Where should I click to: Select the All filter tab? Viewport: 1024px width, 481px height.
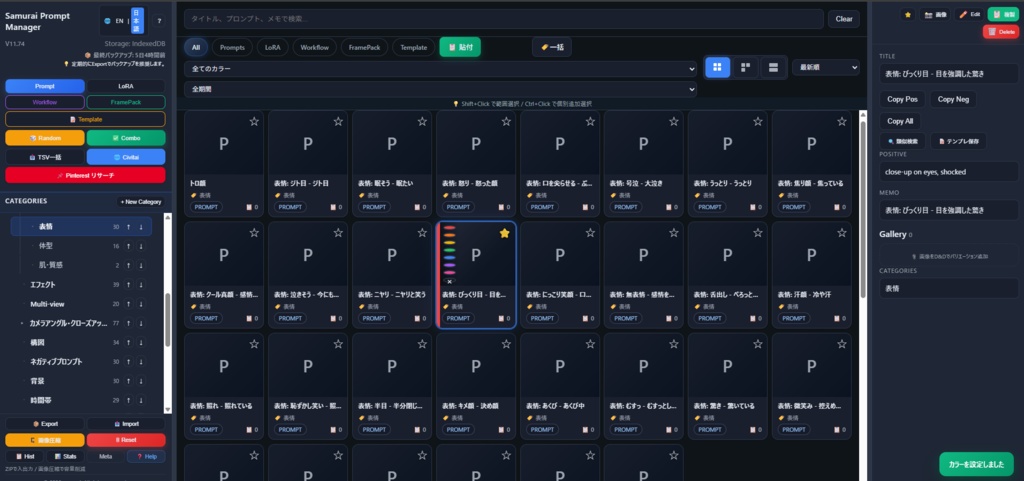[x=196, y=47]
